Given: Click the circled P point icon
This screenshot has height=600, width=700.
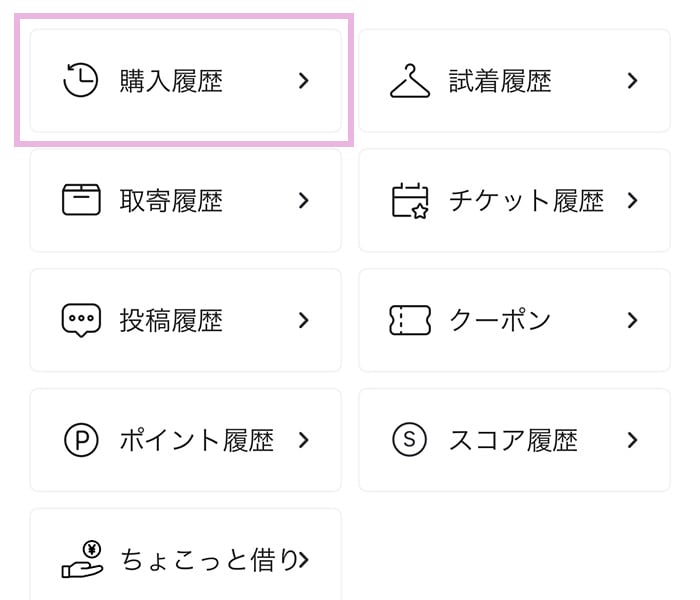Looking at the screenshot, I should pos(81,440).
